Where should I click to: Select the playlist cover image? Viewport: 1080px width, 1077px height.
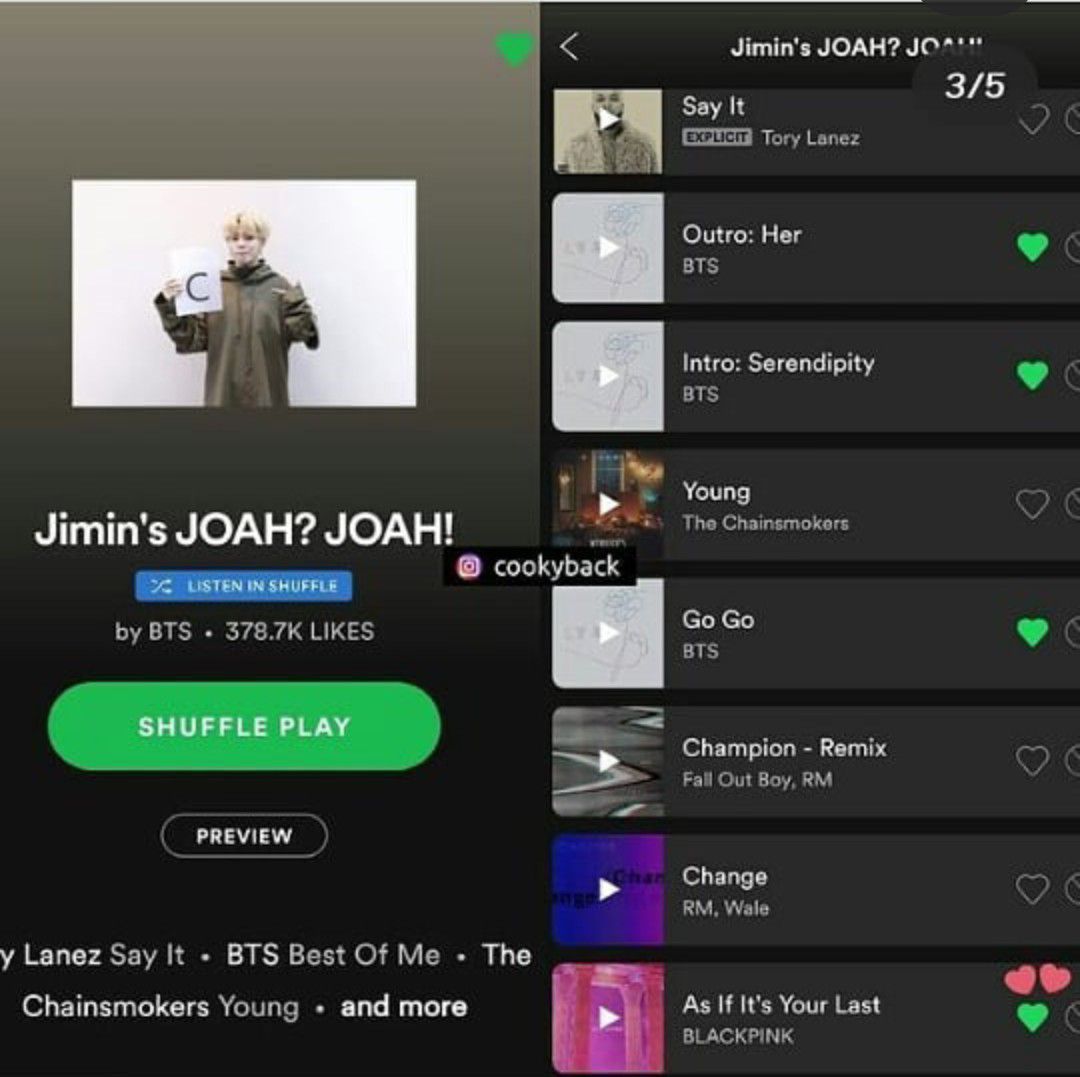click(244, 293)
